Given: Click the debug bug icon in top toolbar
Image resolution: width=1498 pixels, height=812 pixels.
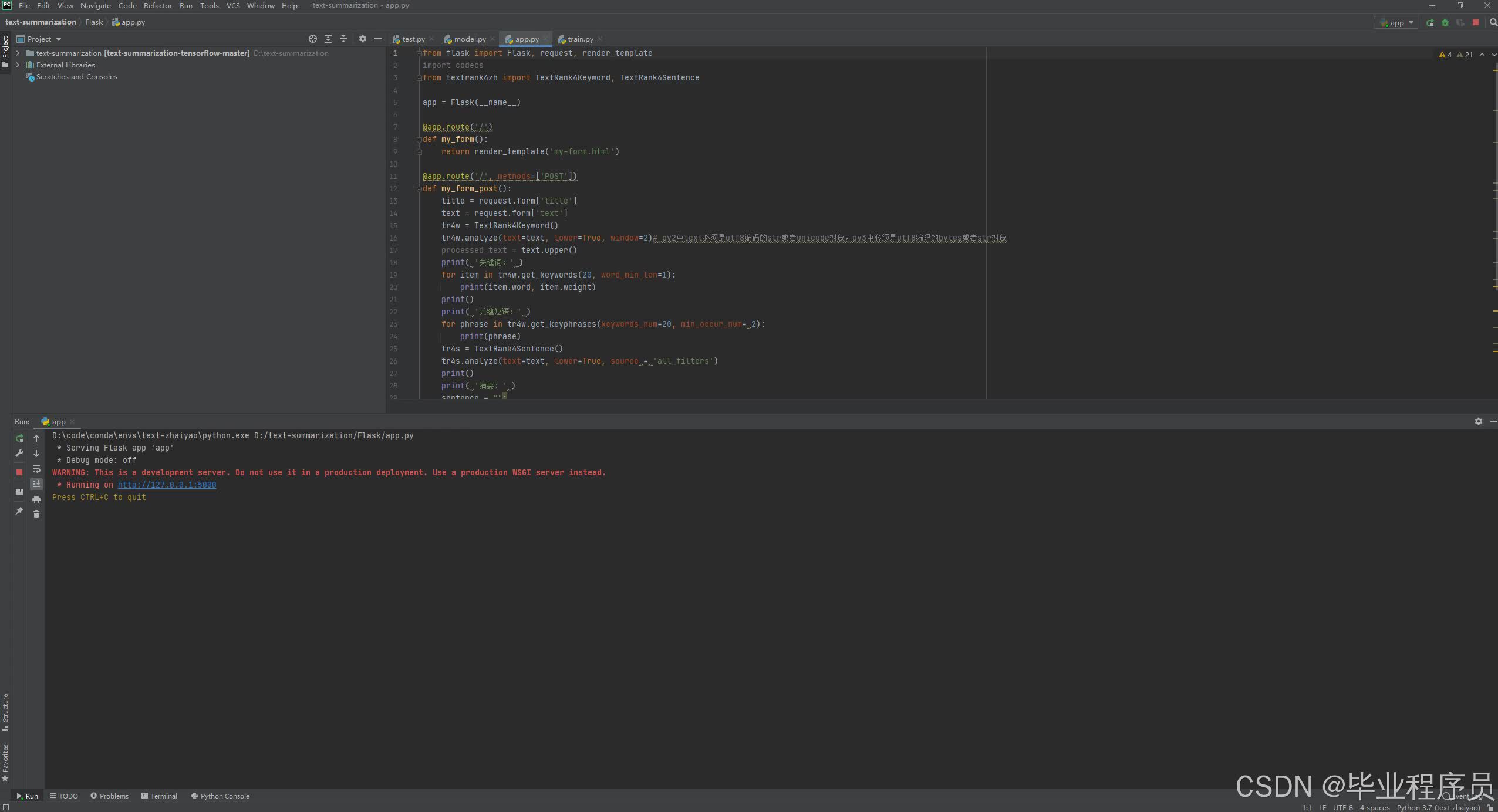Looking at the screenshot, I should (1445, 22).
